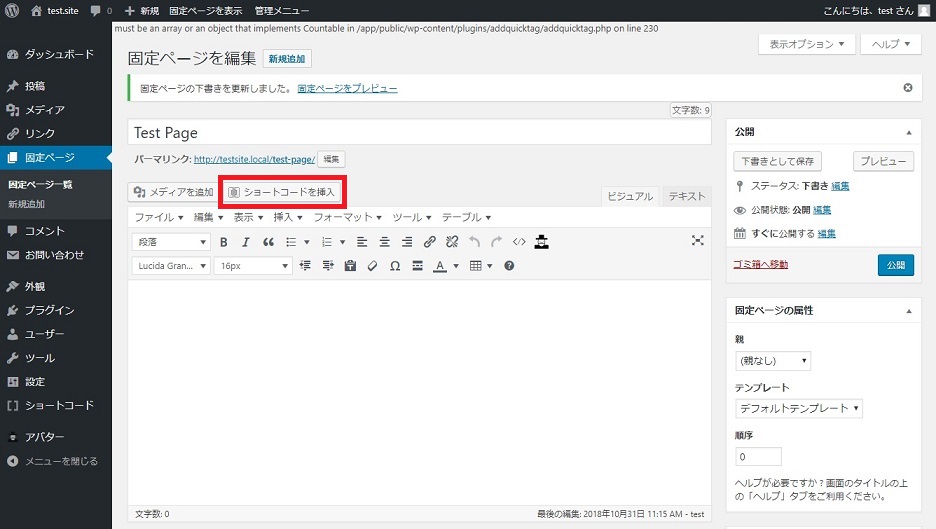The width and height of the screenshot is (936, 529).
Task: Open the 段落 paragraph format dropdown
Action: click(x=171, y=241)
